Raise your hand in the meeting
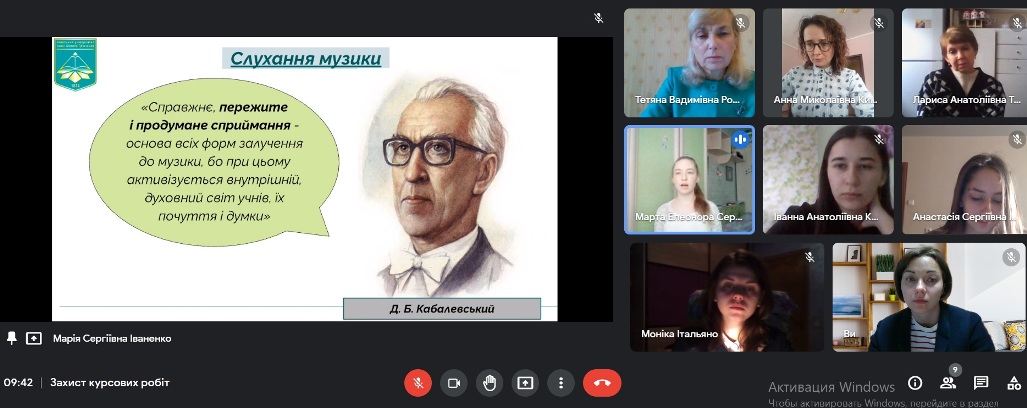1027x408 pixels. pyautogui.click(x=489, y=383)
